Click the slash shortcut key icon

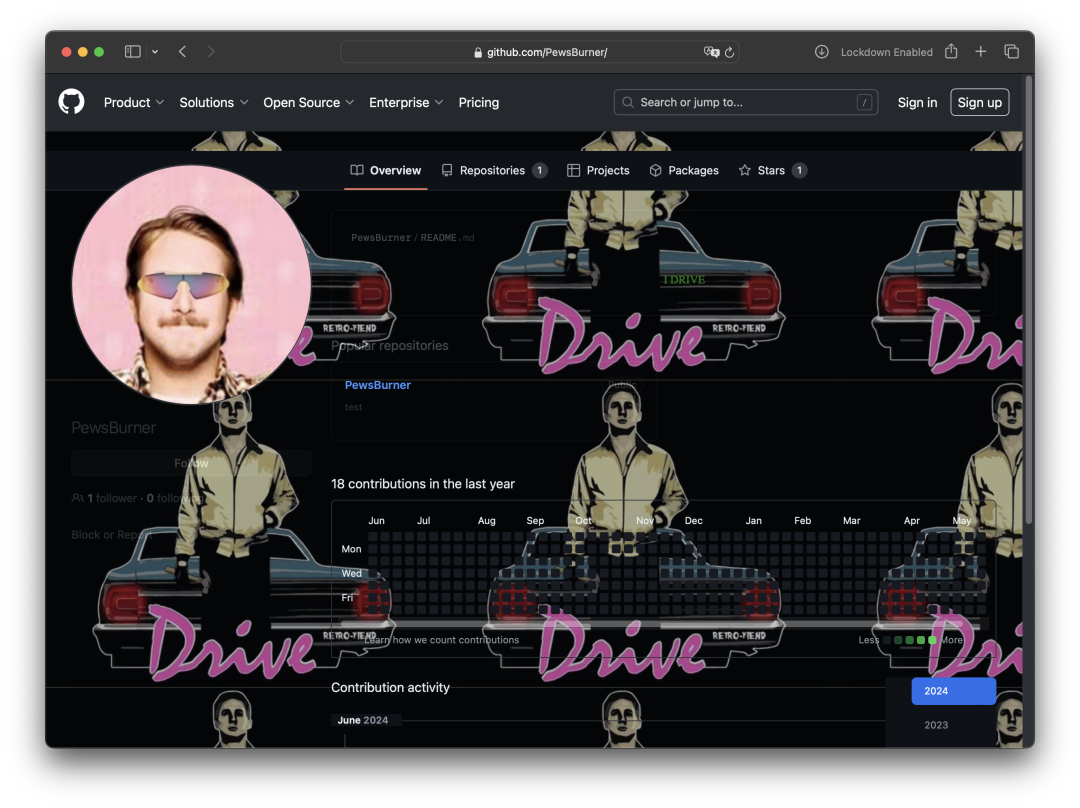(864, 102)
